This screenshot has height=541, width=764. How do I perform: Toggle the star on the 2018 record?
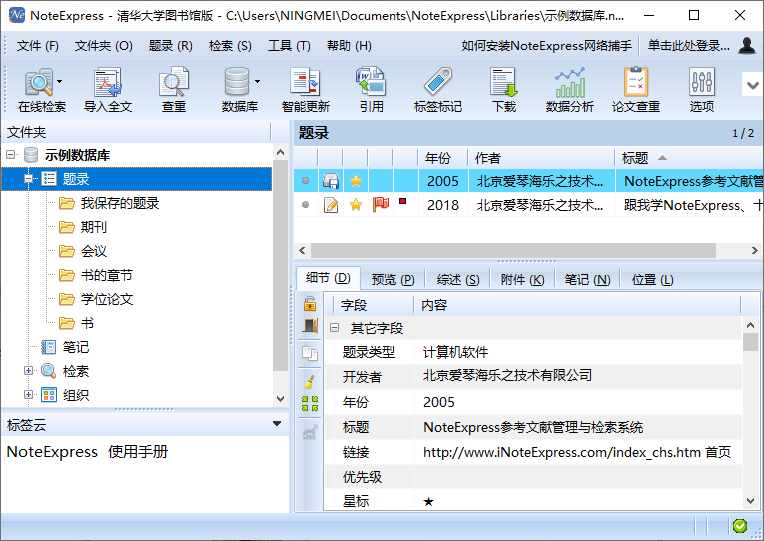[355, 205]
